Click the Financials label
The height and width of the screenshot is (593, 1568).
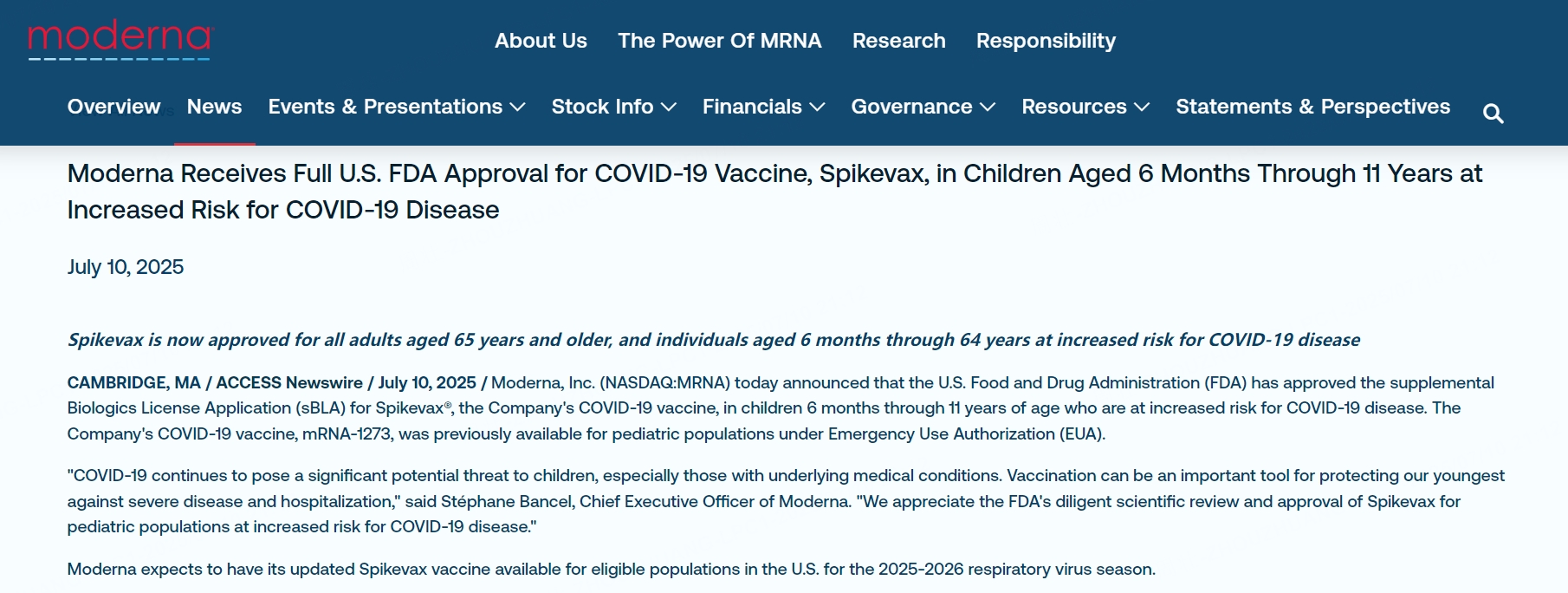click(752, 107)
